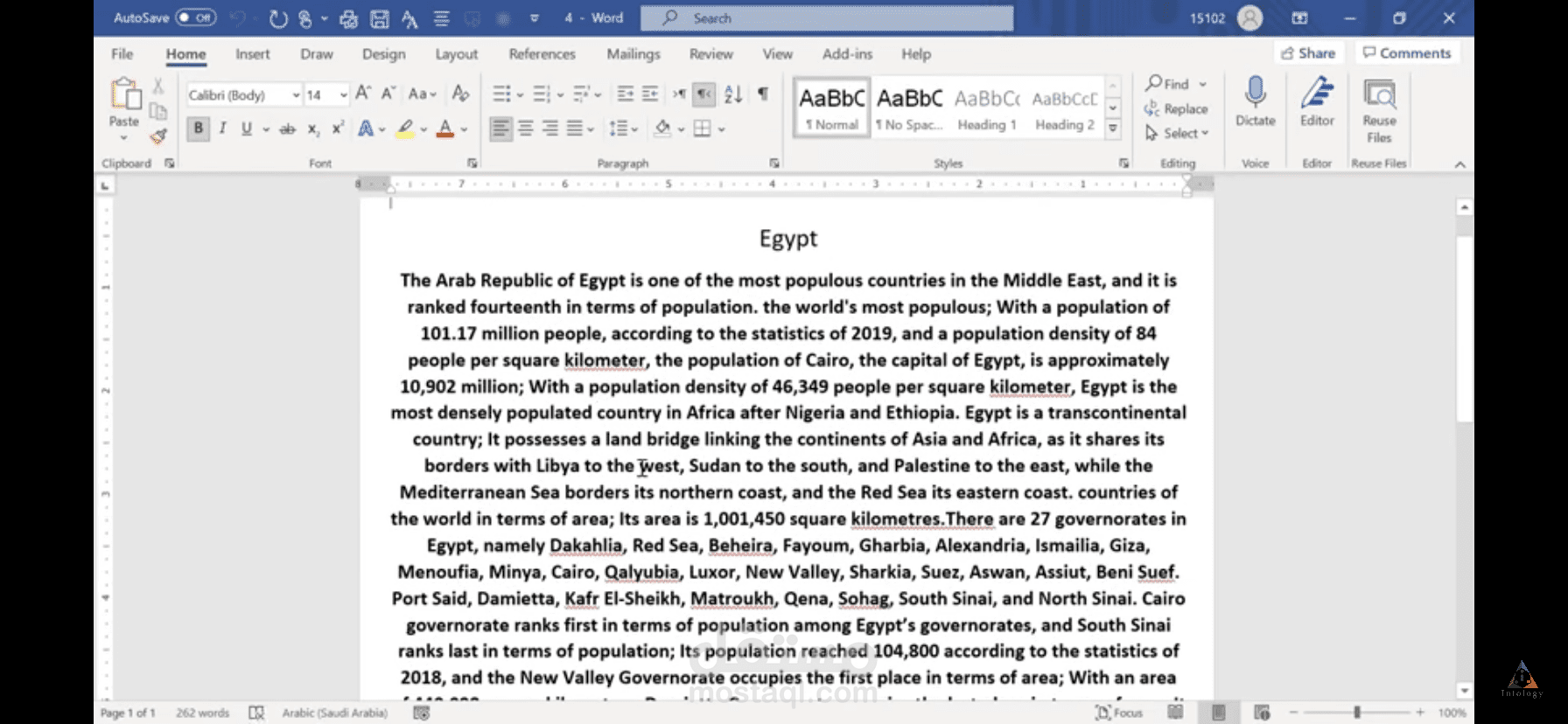Sort the selected text
This screenshot has width=1568, height=724.
click(733, 94)
